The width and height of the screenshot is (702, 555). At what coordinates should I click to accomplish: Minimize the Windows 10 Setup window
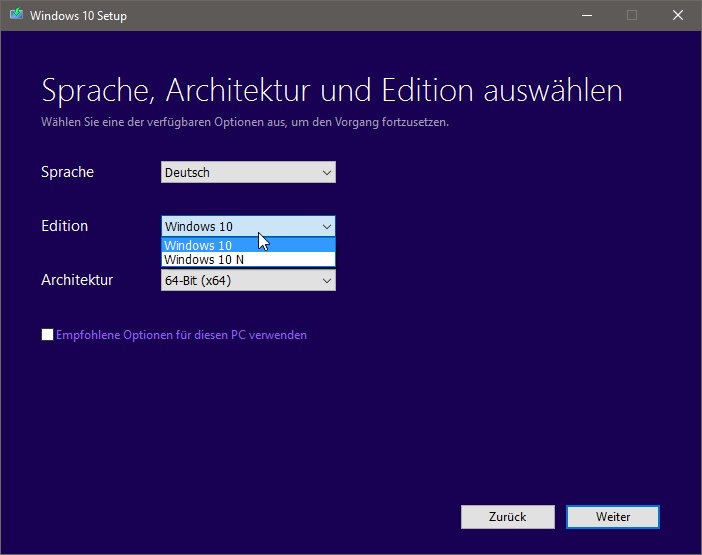(x=587, y=15)
